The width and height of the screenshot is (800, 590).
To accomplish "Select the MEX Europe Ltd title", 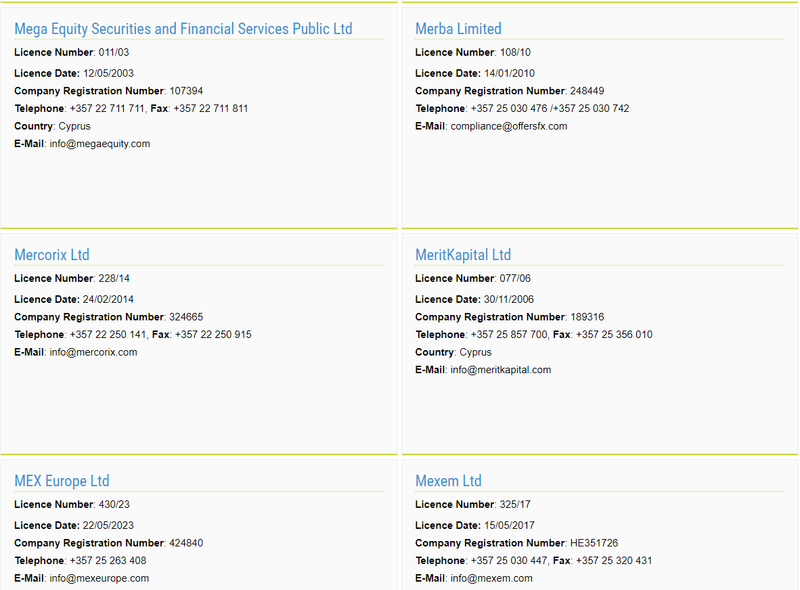I will (x=62, y=481).
